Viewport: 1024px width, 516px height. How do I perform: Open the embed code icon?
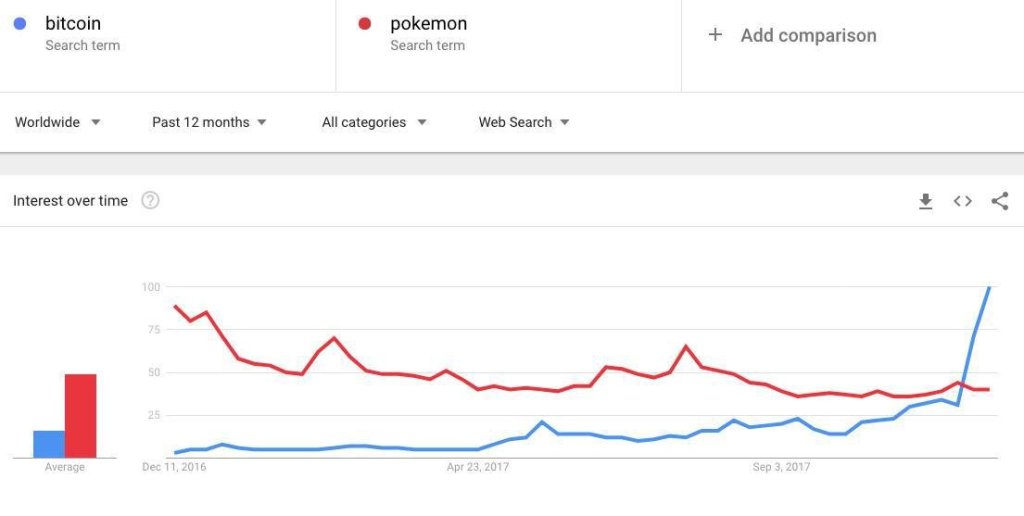[x=962, y=201]
